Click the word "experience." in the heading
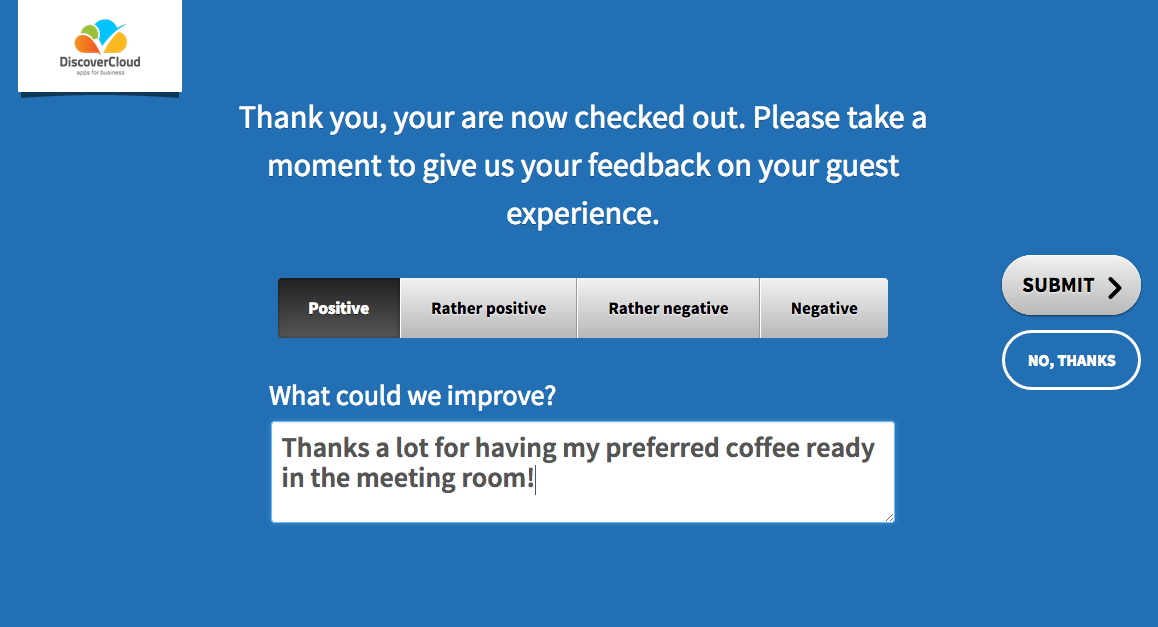The image size is (1158, 627). [x=583, y=213]
